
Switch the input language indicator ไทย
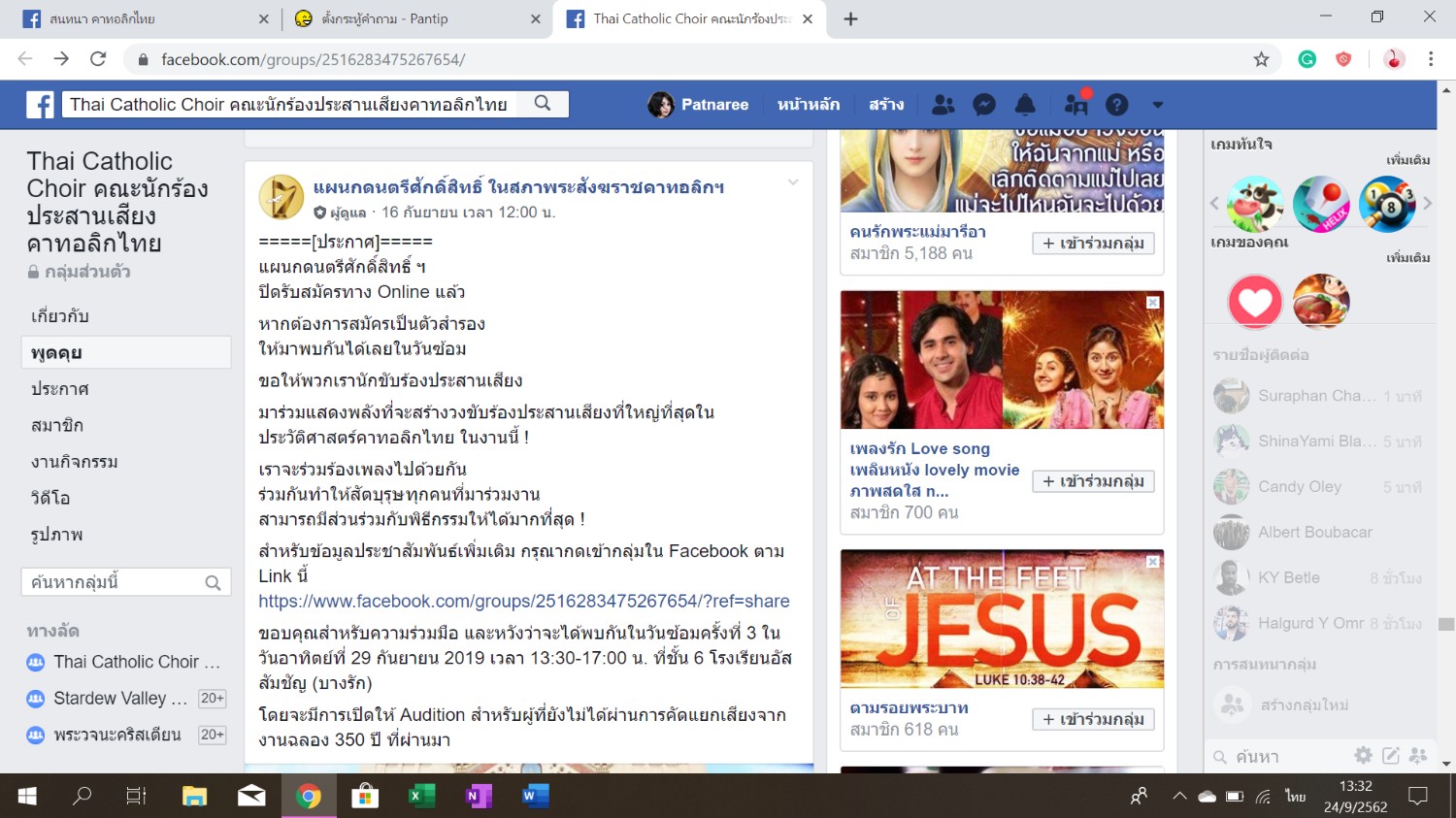(1296, 796)
